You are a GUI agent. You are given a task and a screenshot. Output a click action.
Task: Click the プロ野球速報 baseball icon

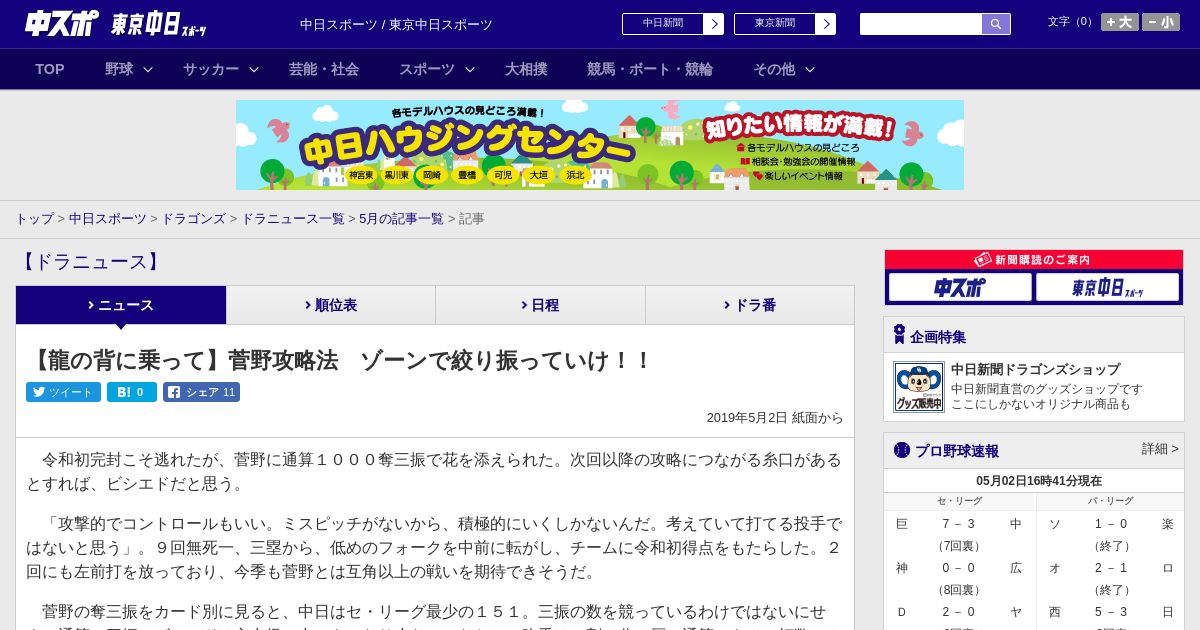coord(902,450)
